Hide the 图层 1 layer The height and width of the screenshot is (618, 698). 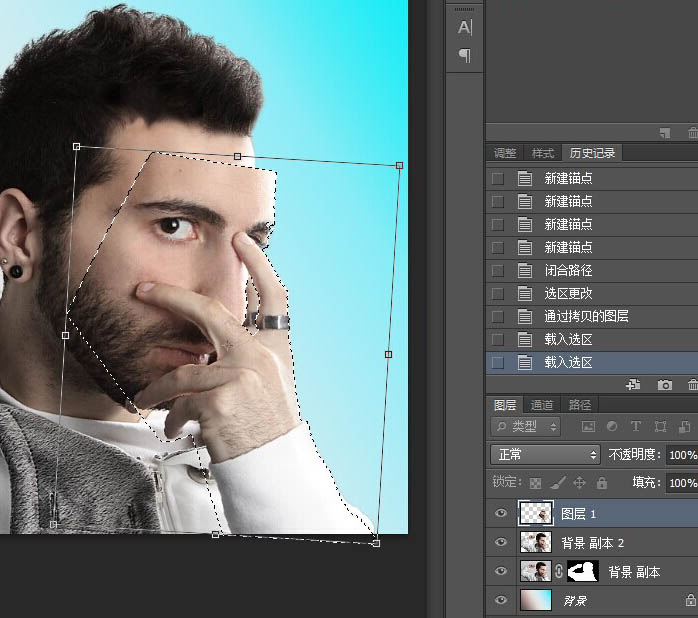501,514
